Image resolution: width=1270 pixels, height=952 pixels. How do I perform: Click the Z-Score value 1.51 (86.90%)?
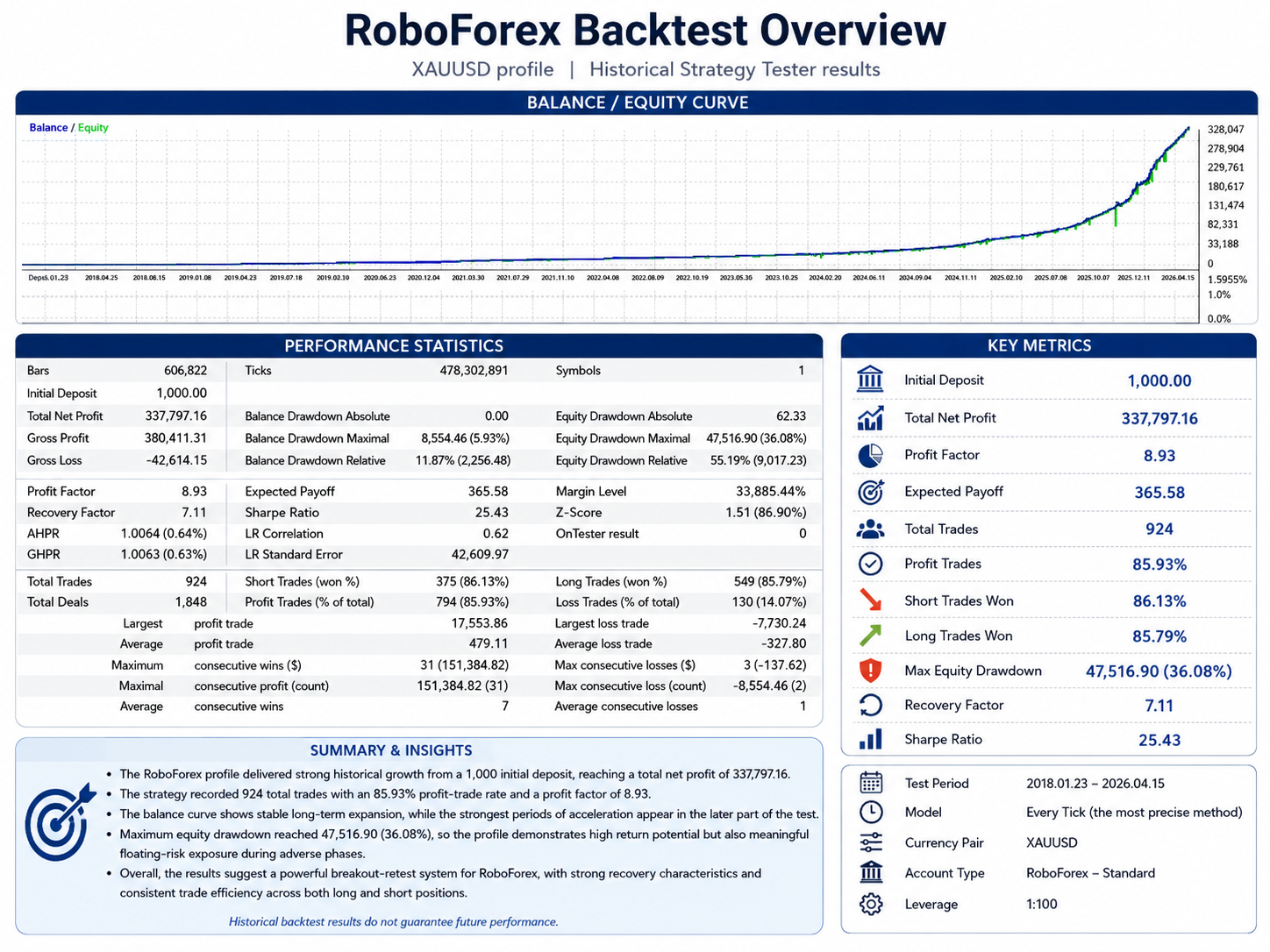click(766, 513)
